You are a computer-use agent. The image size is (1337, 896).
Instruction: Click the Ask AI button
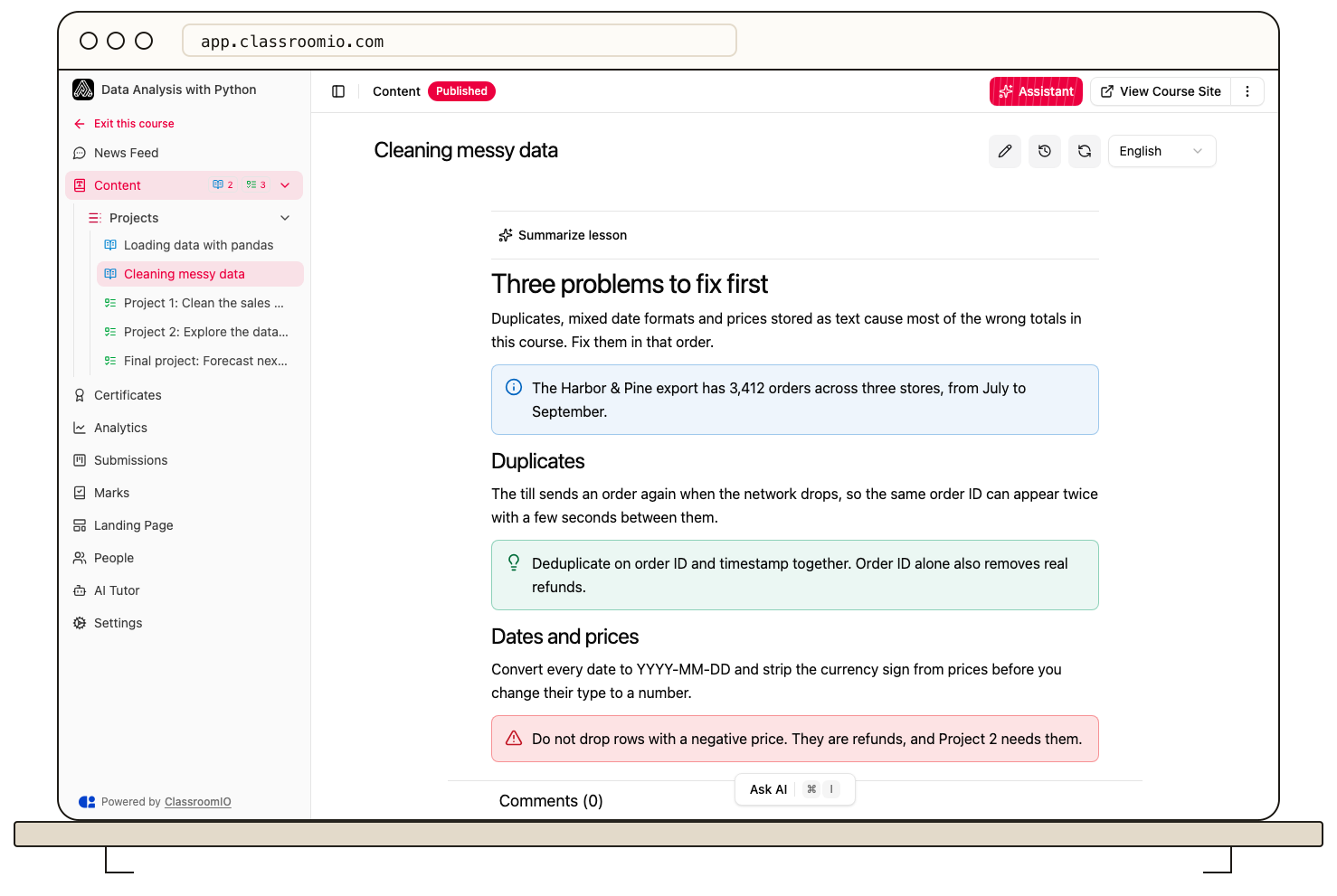pyautogui.click(x=794, y=789)
